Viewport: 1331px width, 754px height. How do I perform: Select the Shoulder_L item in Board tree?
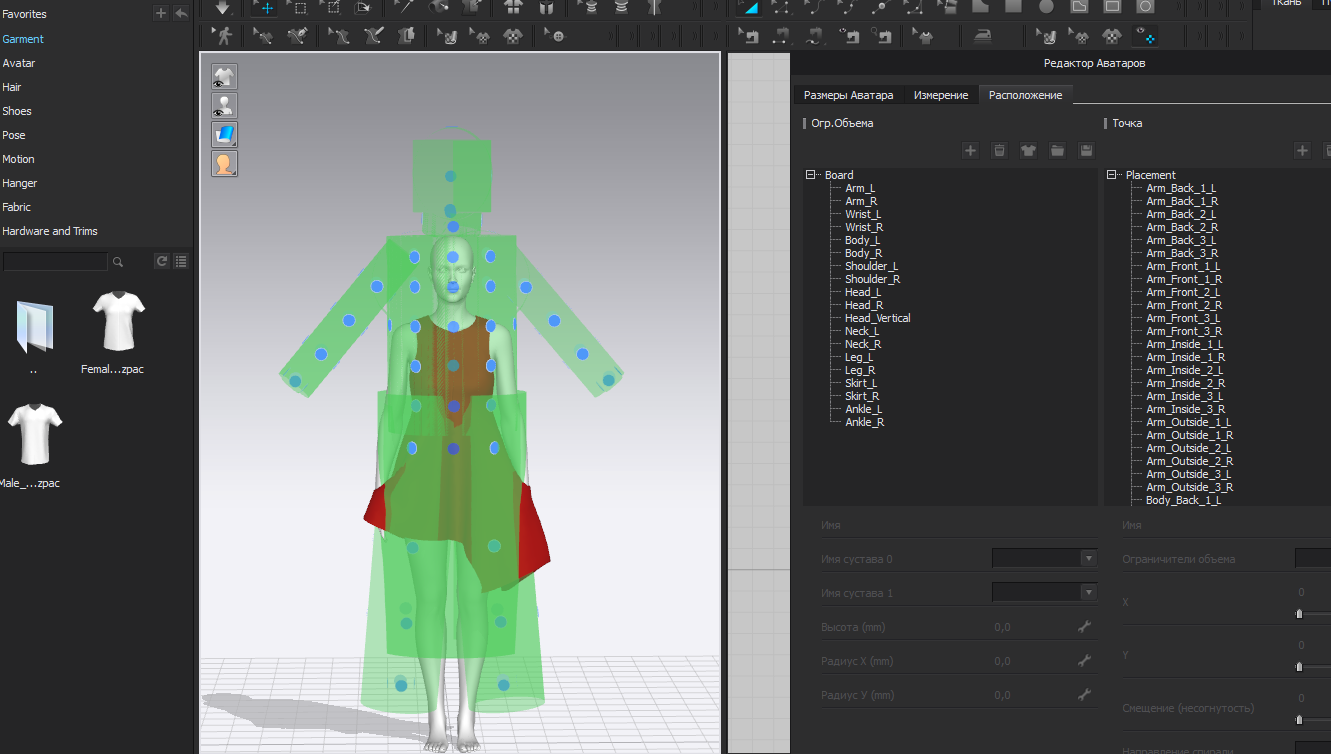(871, 266)
